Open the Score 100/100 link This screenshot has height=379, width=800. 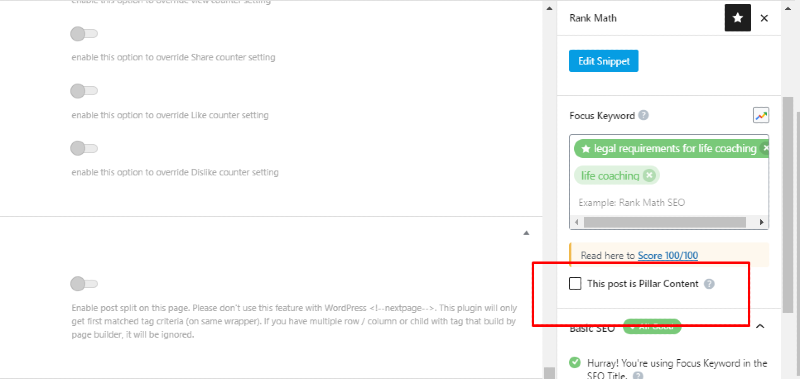(667, 256)
